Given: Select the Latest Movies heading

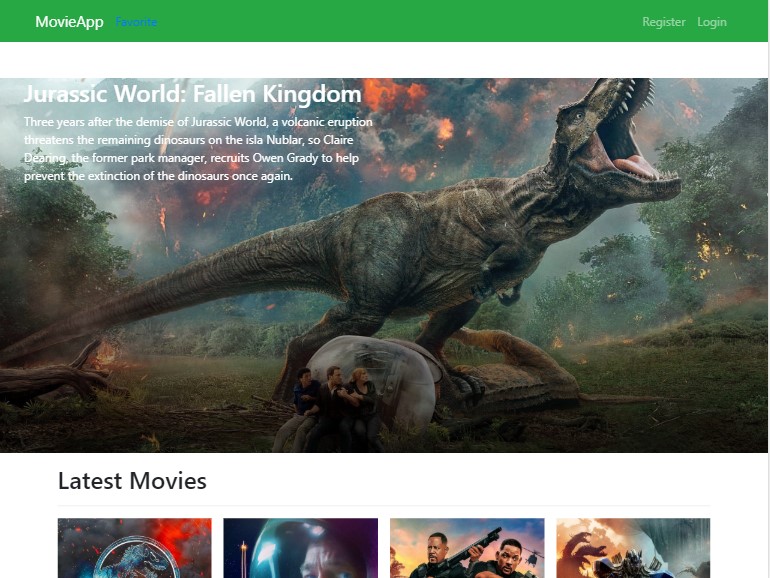Looking at the screenshot, I should (132, 481).
